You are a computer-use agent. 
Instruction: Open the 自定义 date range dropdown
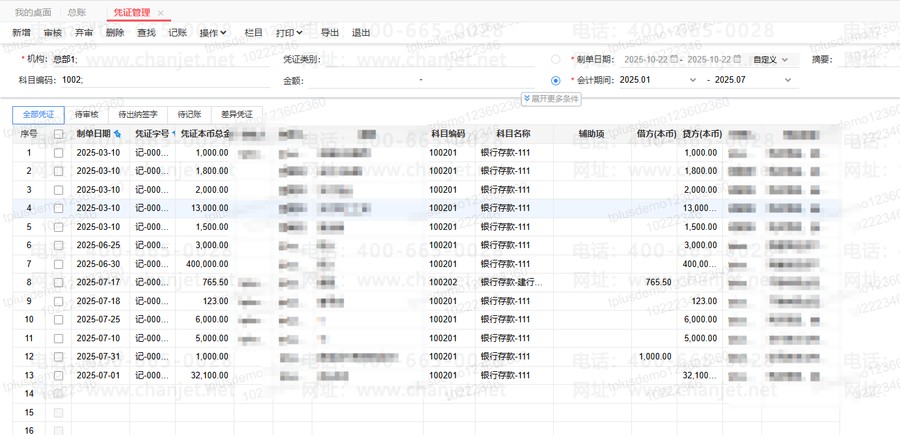(x=770, y=60)
